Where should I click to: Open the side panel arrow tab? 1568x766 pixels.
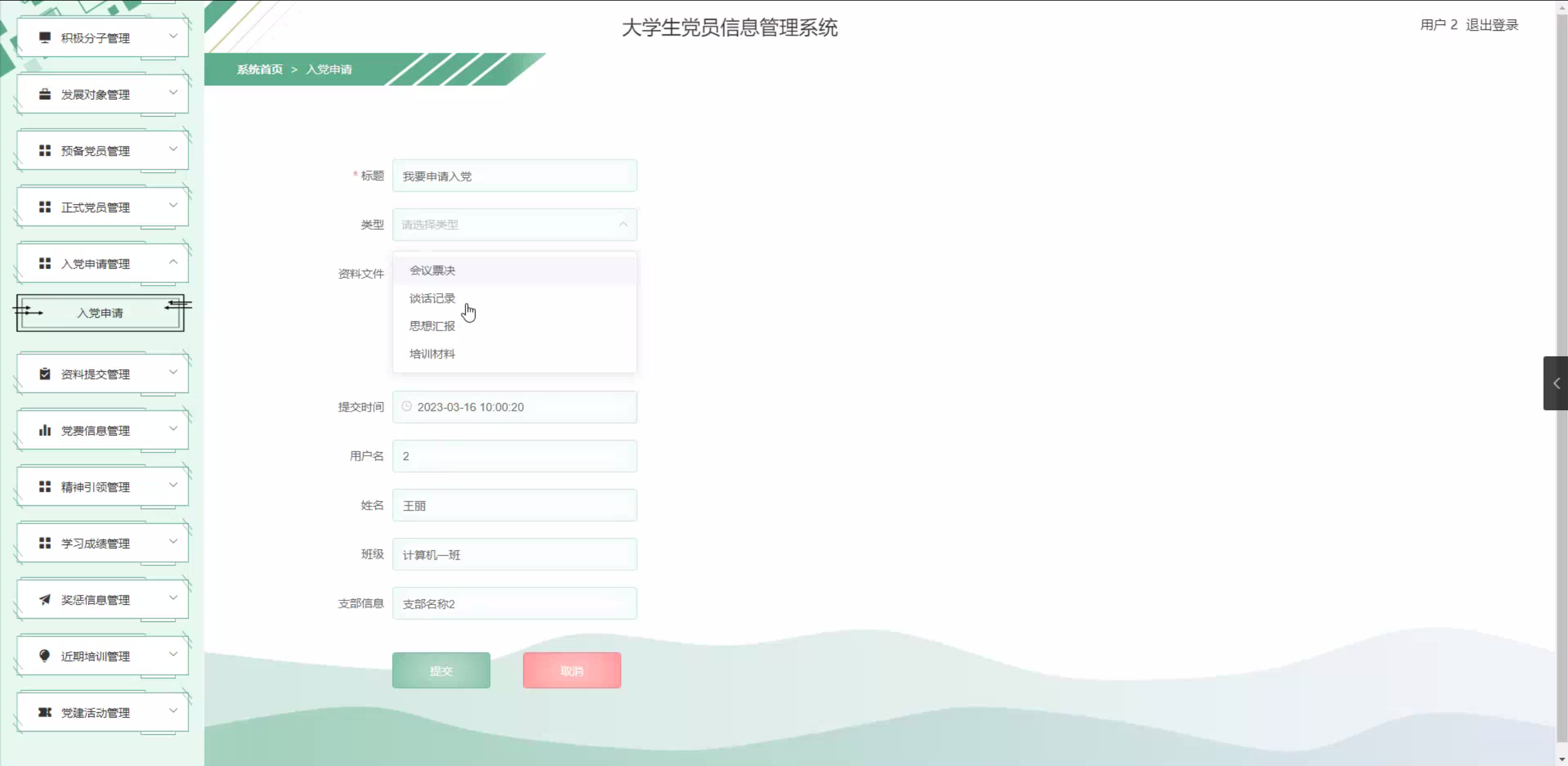tap(1556, 383)
